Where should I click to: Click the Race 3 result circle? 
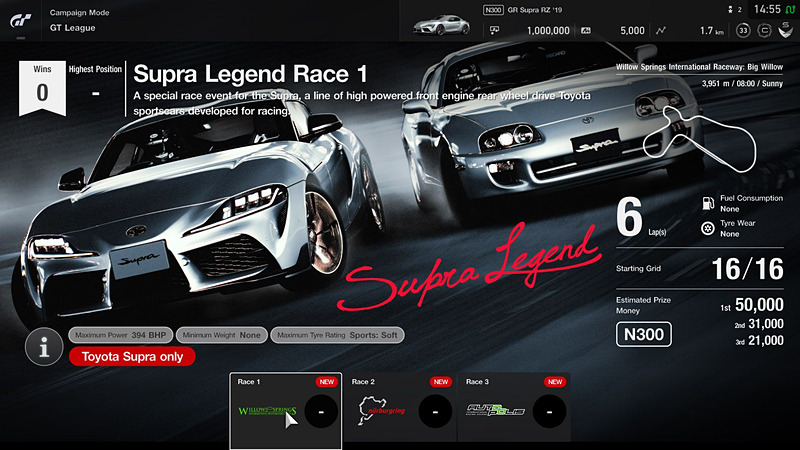click(x=549, y=411)
